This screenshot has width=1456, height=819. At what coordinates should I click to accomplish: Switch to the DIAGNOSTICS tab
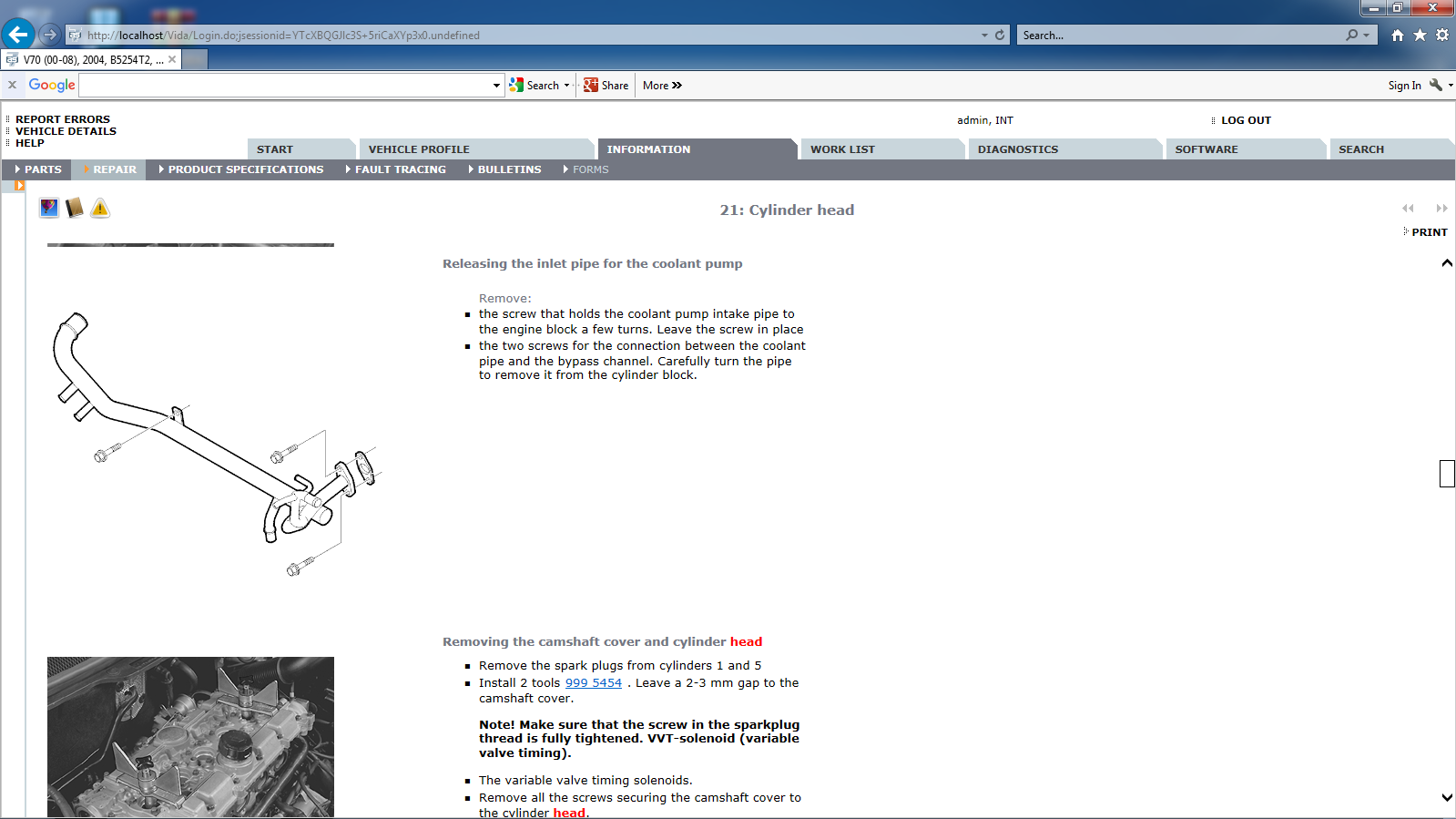[x=1017, y=149]
